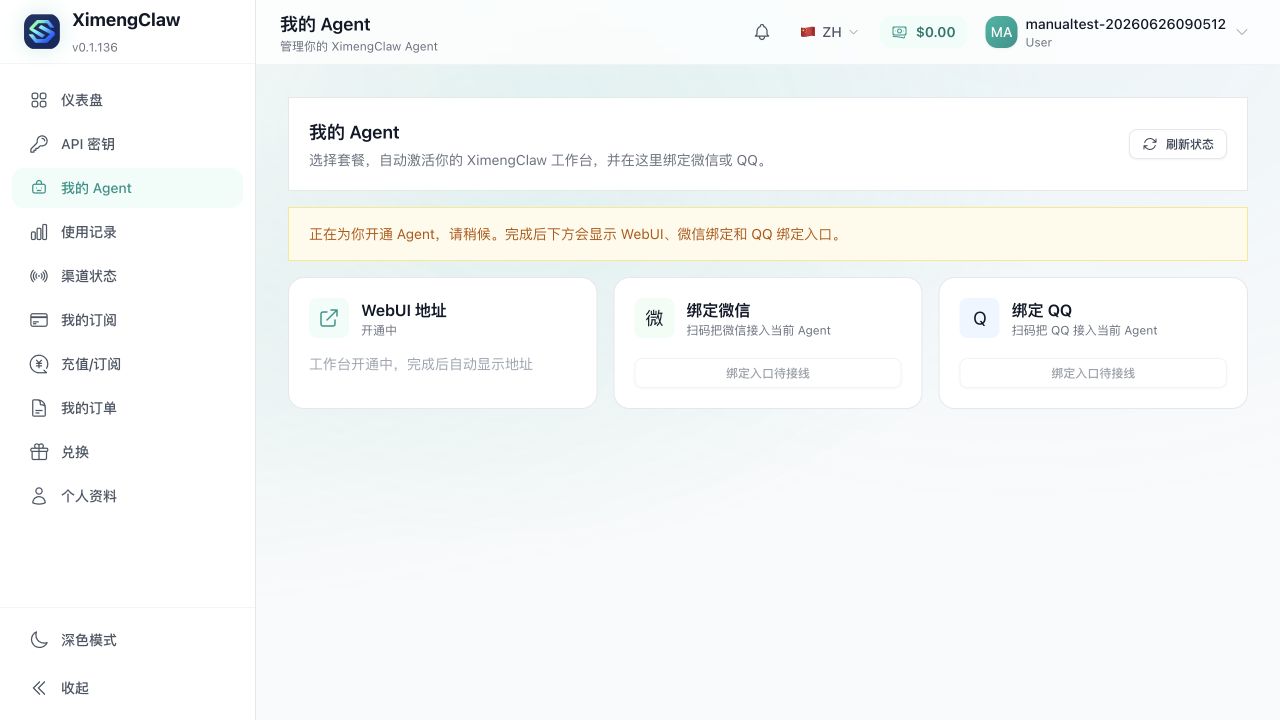Click 绑定入口待接线 under 绑定微信
Image resolution: width=1280 pixels, height=720 pixels.
[768, 373]
